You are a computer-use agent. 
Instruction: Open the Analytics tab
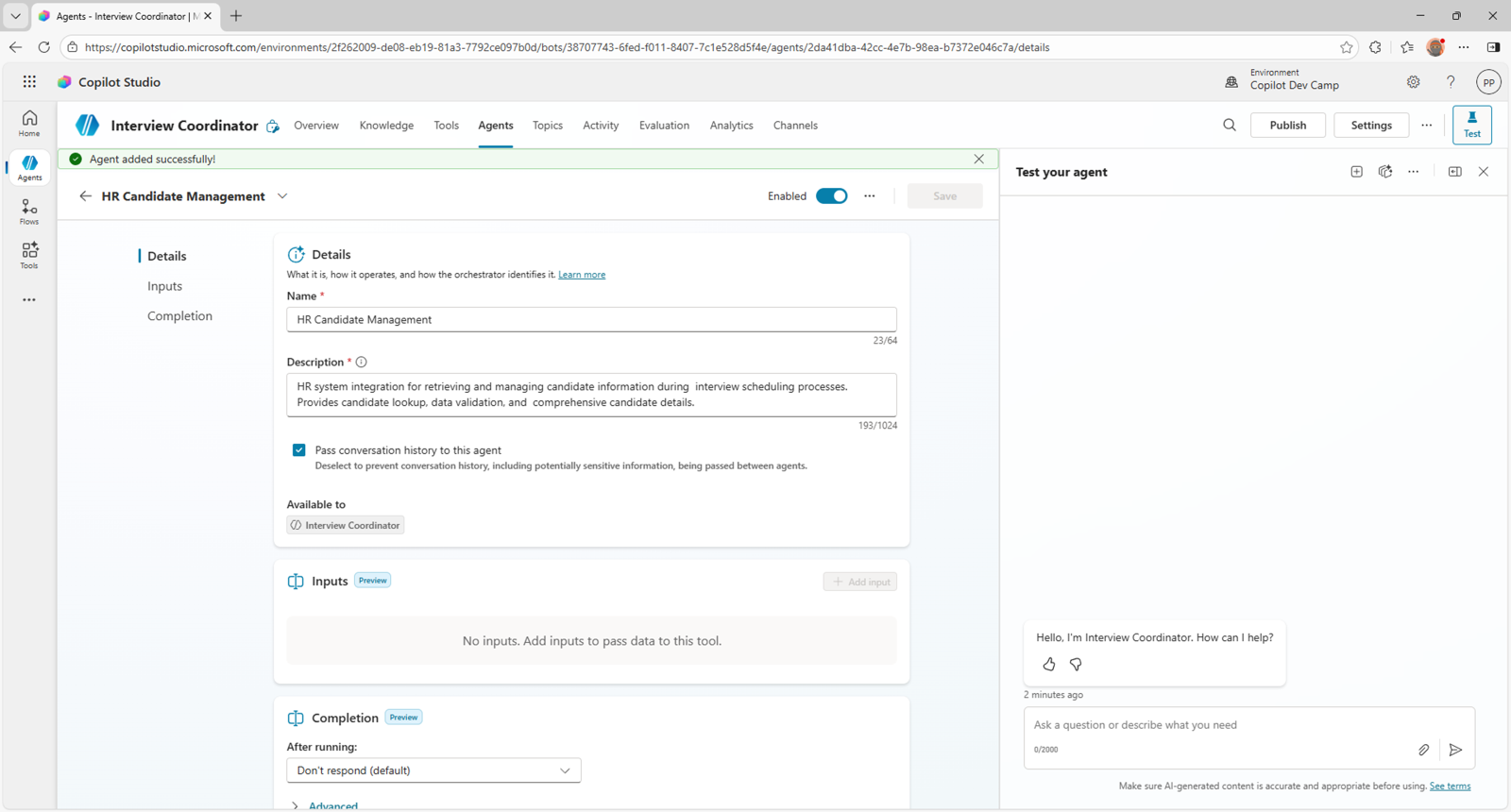click(732, 126)
